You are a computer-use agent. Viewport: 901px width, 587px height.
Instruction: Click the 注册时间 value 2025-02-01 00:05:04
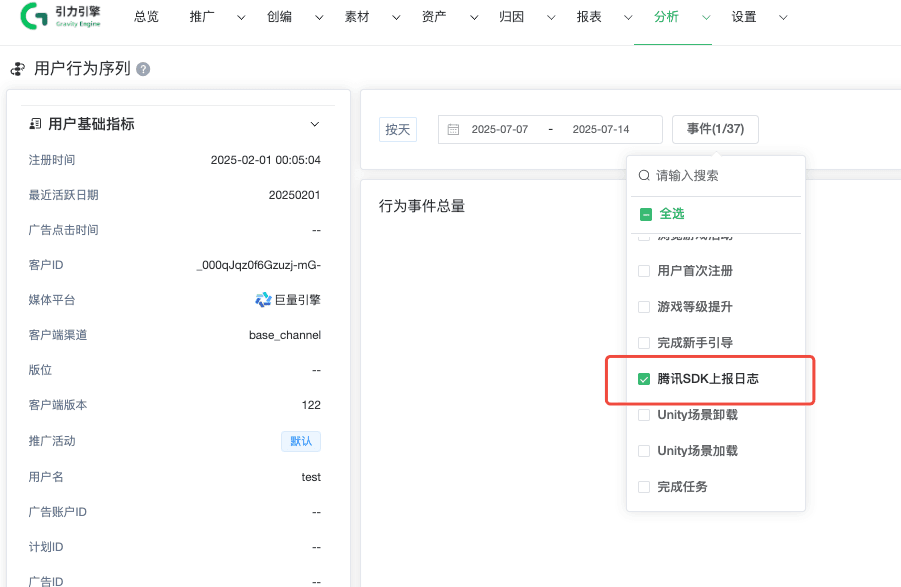pyautogui.click(x=265, y=160)
